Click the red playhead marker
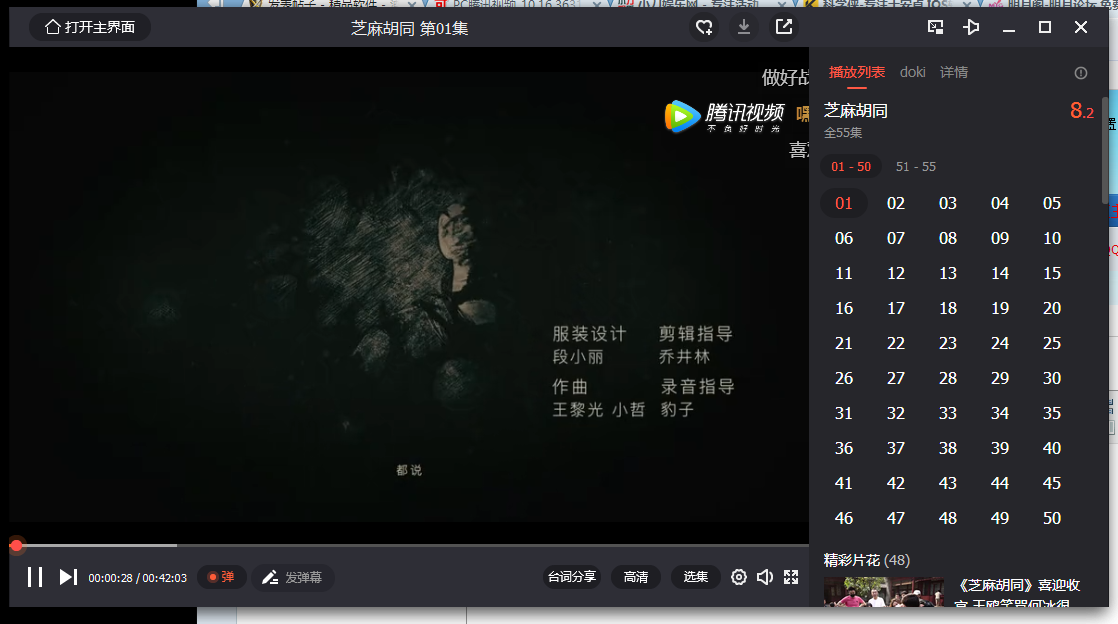Screen dimensions: 1118x624 16,546
